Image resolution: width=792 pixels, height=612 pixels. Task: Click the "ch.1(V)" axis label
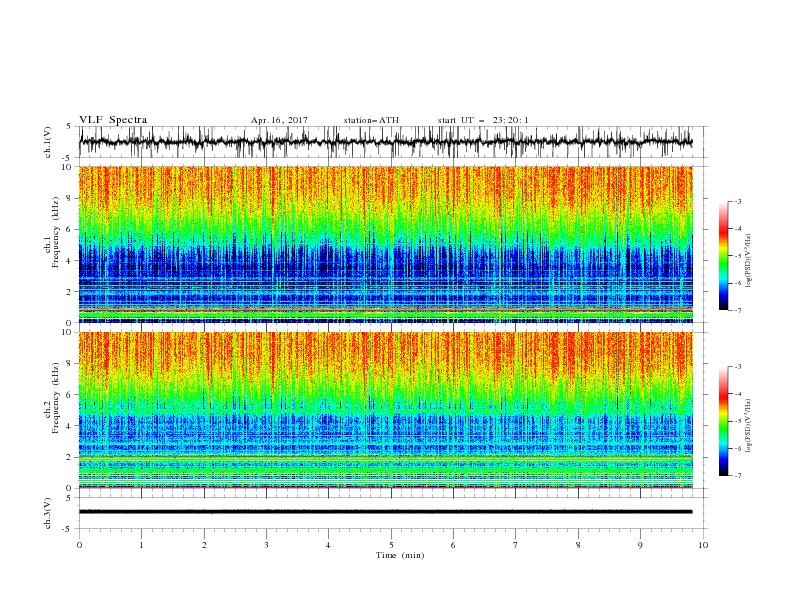(x=48, y=142)
